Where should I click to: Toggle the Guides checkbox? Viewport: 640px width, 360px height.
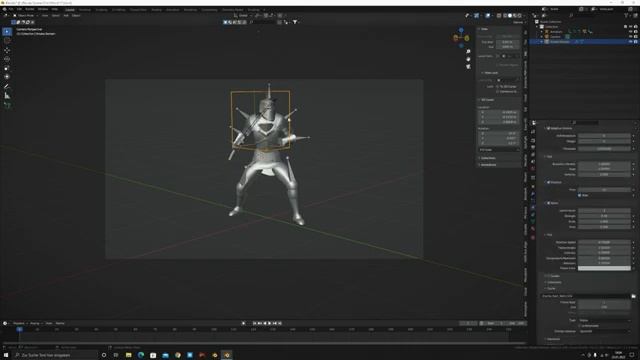[x=548, y=276]
